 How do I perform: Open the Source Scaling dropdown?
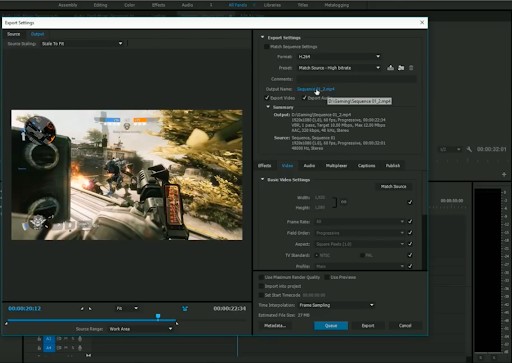point(82,44)
